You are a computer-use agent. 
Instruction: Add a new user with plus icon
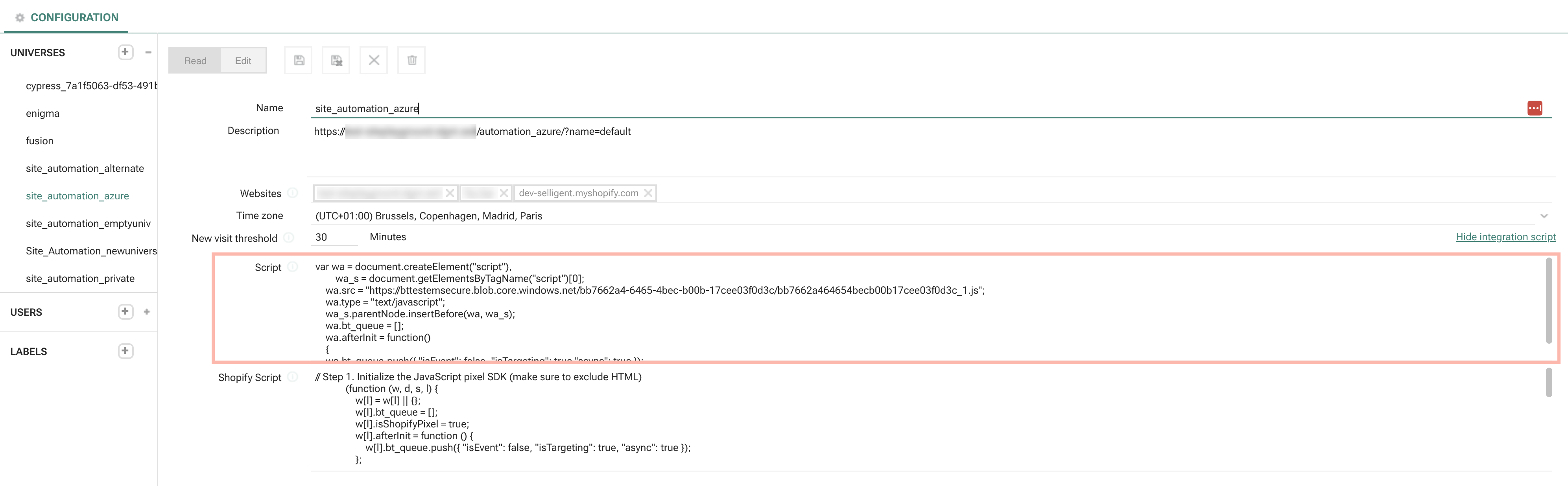[125, 311]
